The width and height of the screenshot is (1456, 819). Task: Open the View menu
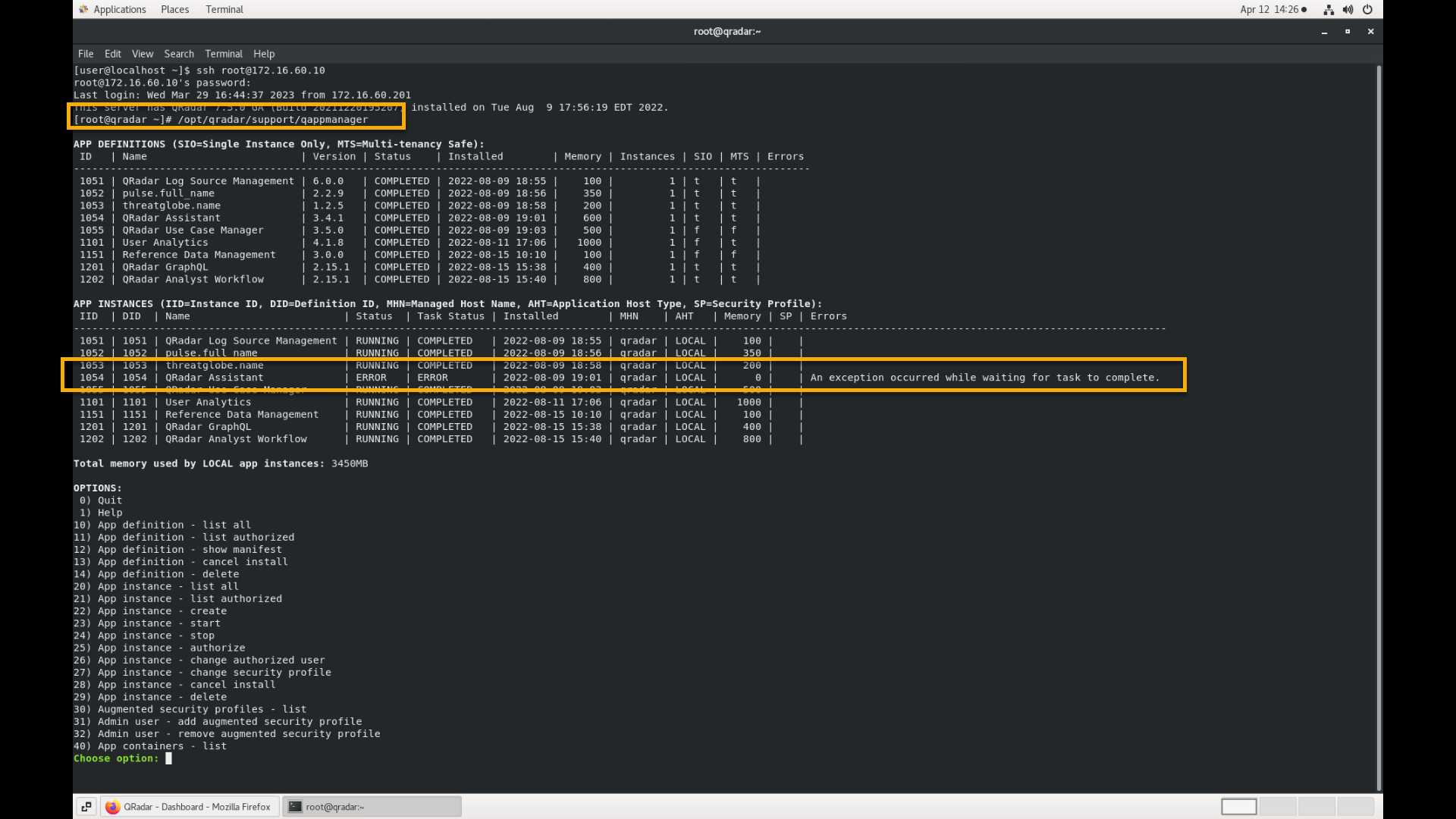coord(142,54)
